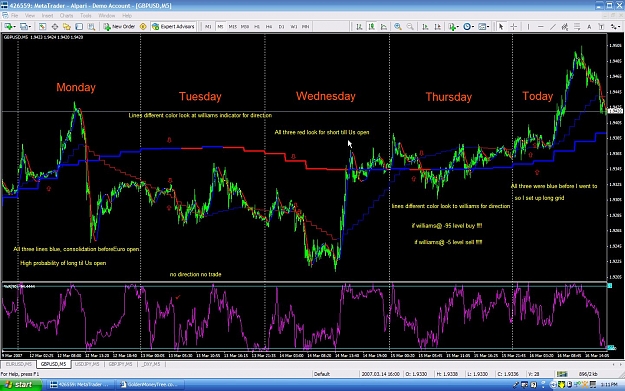Click the 'Monday' label on the chart
The height and width of the screenshot is (391, 625).
click(x=76, y=87)
